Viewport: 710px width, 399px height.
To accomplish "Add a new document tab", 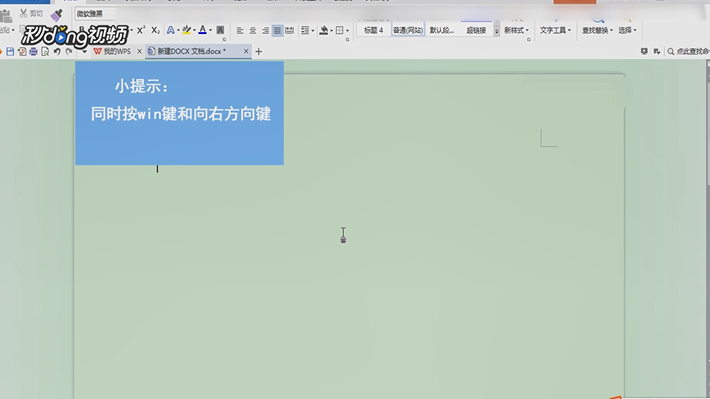I will 259,52.
